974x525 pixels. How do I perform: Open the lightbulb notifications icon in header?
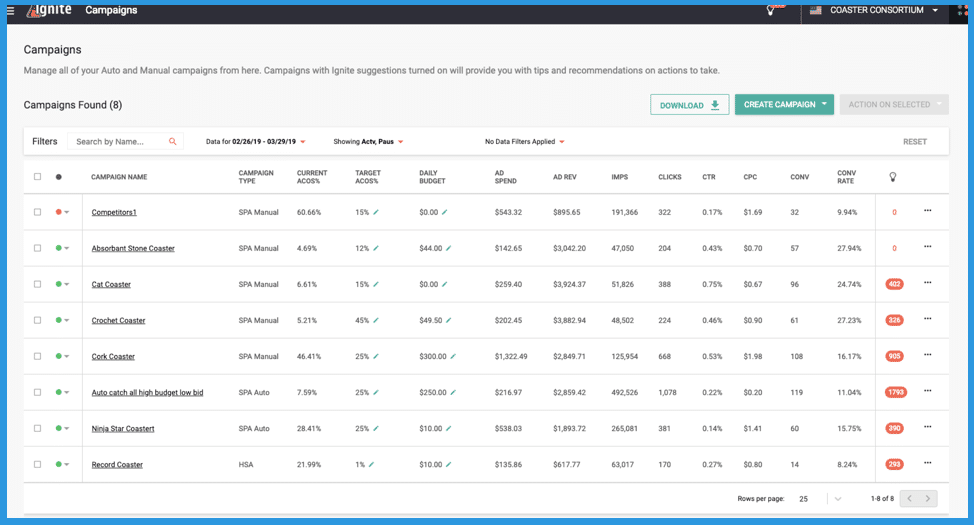[x=771, y=11]
